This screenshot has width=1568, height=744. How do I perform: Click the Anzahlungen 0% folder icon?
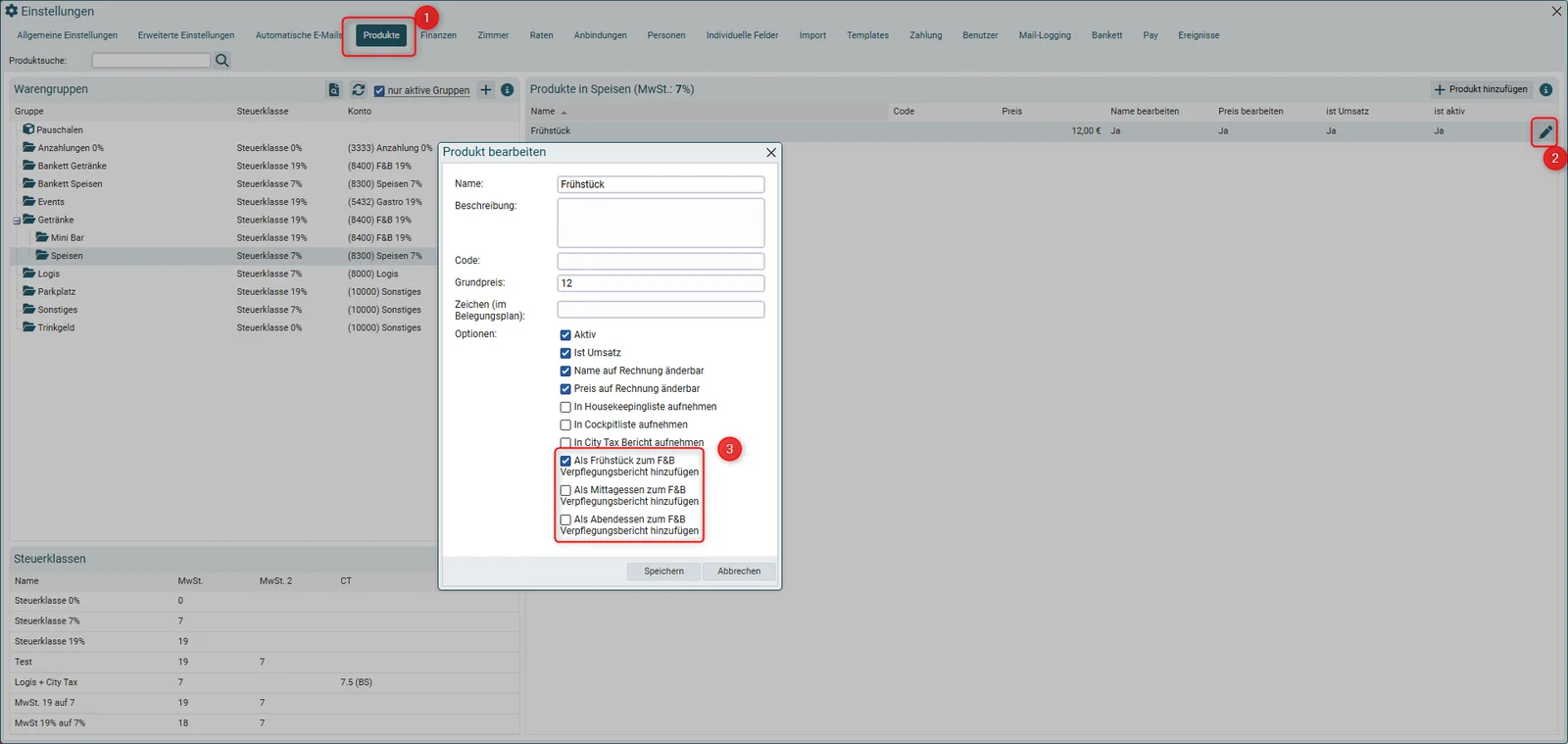(29, 147)
